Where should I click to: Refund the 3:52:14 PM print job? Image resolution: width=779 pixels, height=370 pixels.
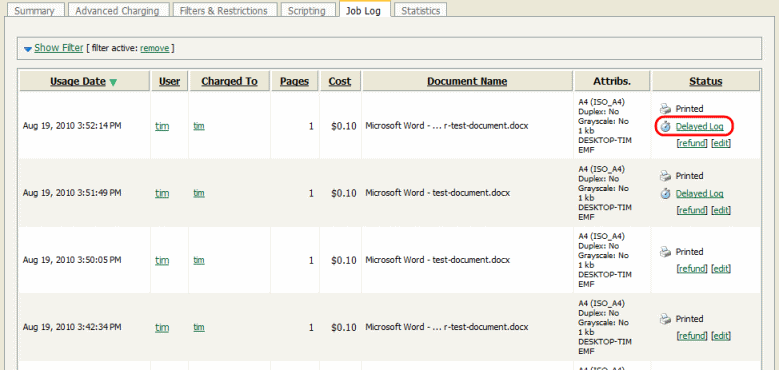(692, 144)
